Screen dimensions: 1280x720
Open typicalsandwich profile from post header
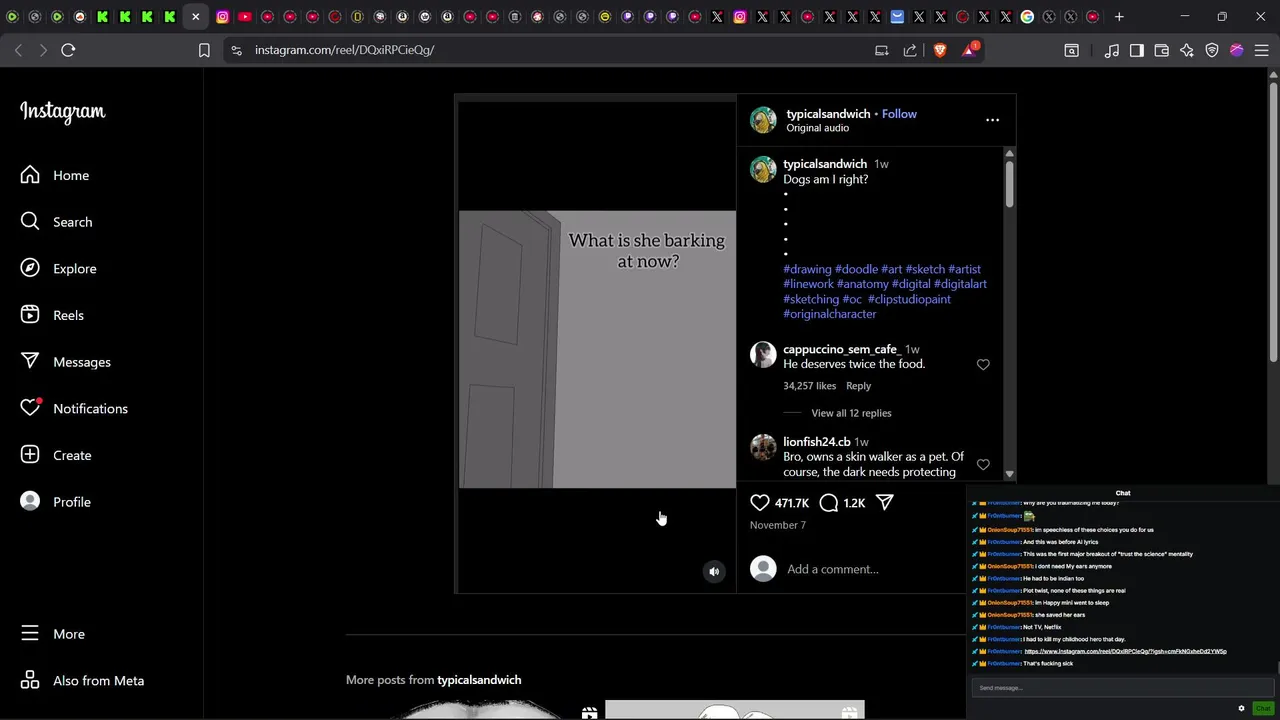[x=828, y=114]
